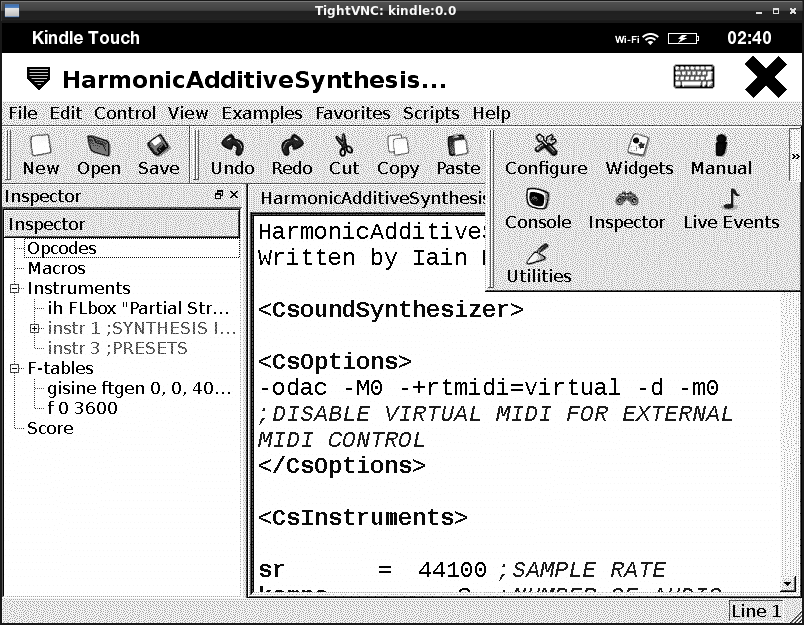
Task: Expand hidden toolbar items chevron
Action: click(x=795, y=155)
